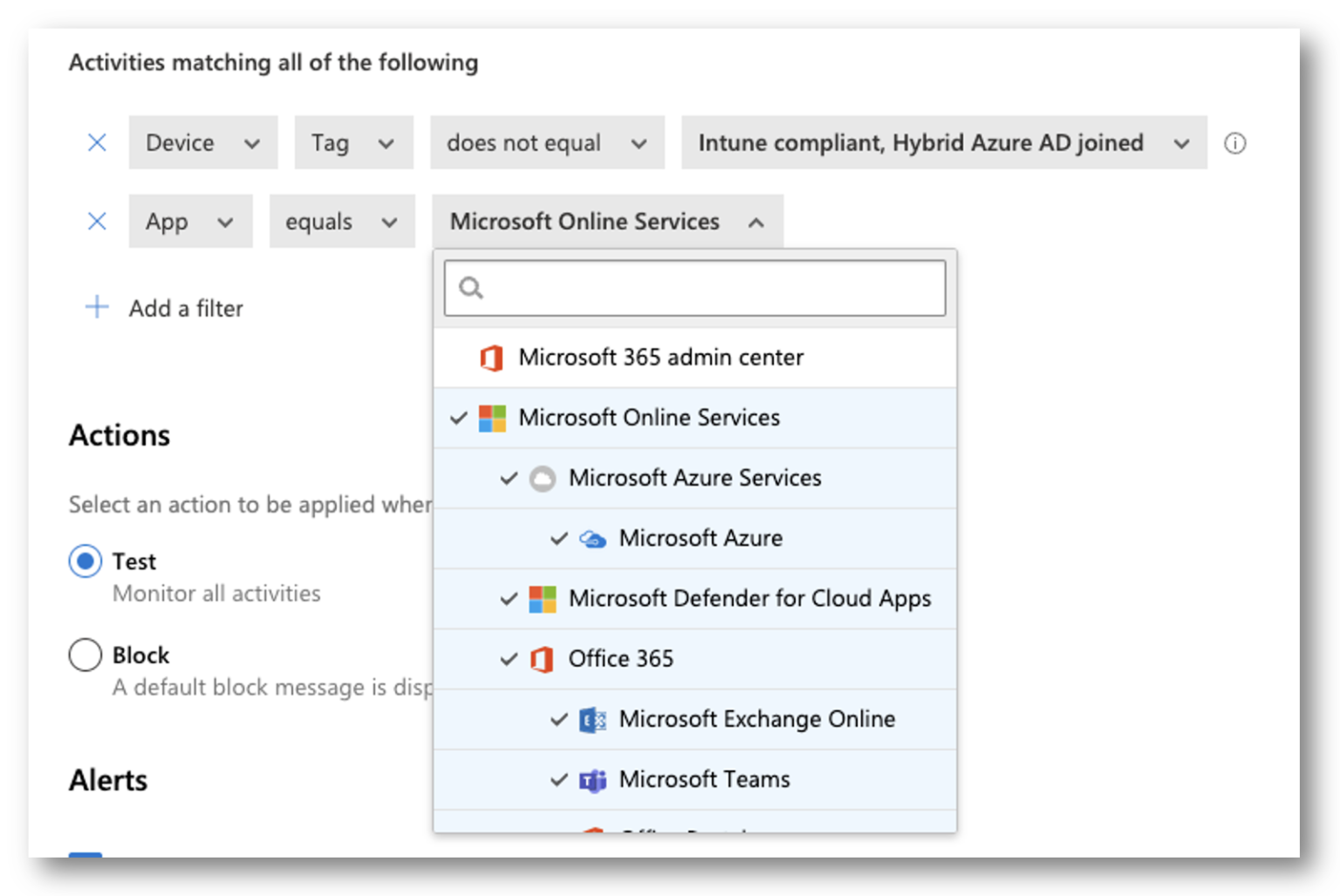
Task: Click the Microsoft Online Services logo icon
Action: point(492,418)
